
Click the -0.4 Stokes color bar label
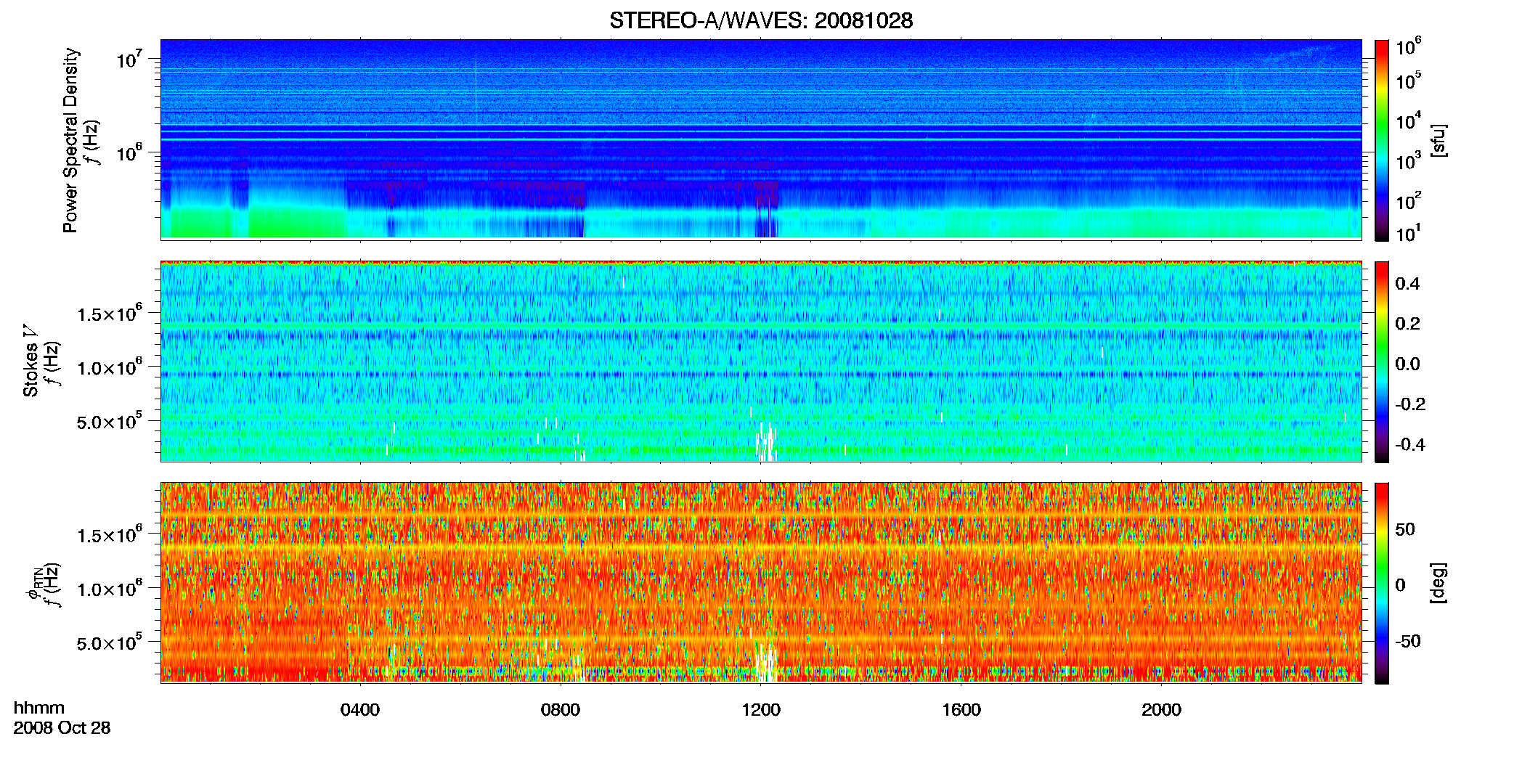1410,444
